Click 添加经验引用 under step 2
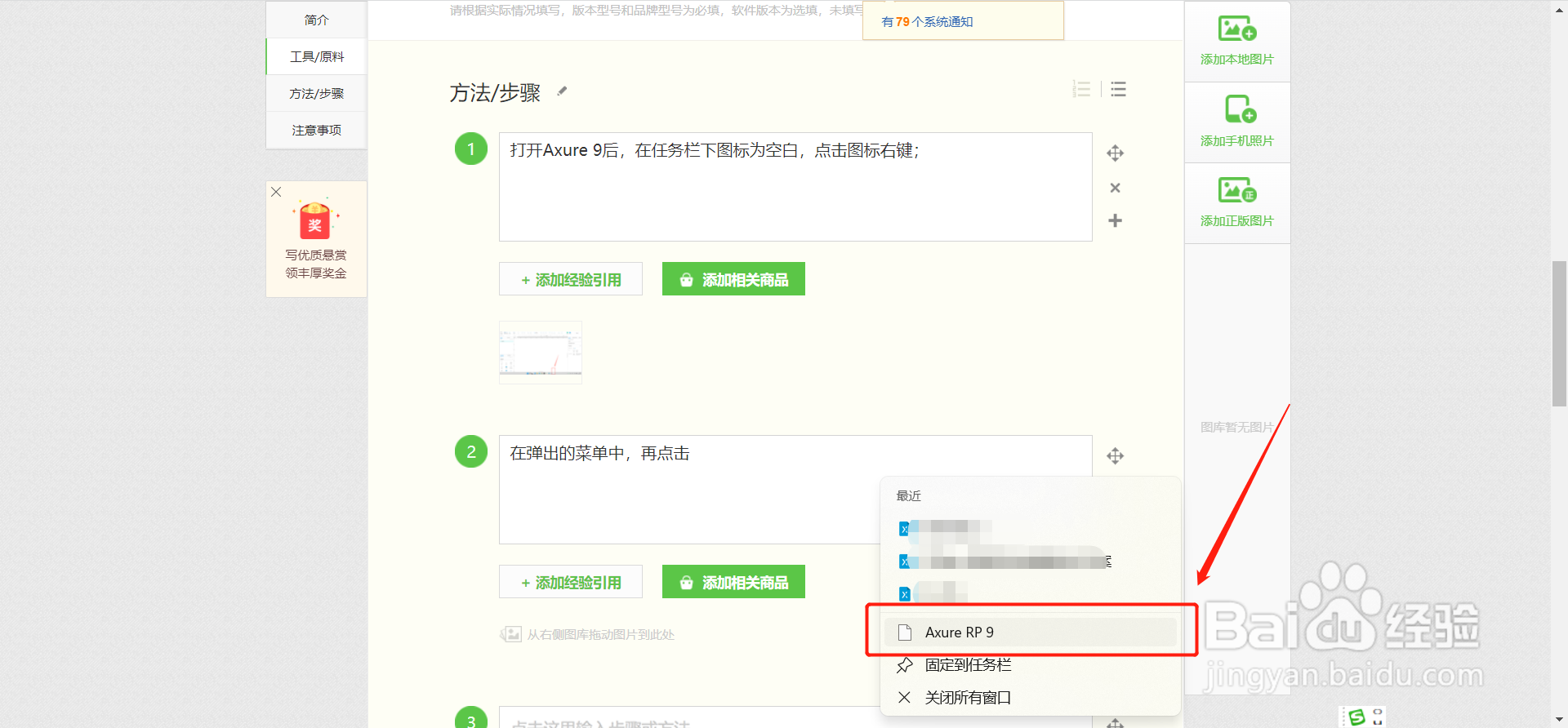 click(x=571, y=582)
